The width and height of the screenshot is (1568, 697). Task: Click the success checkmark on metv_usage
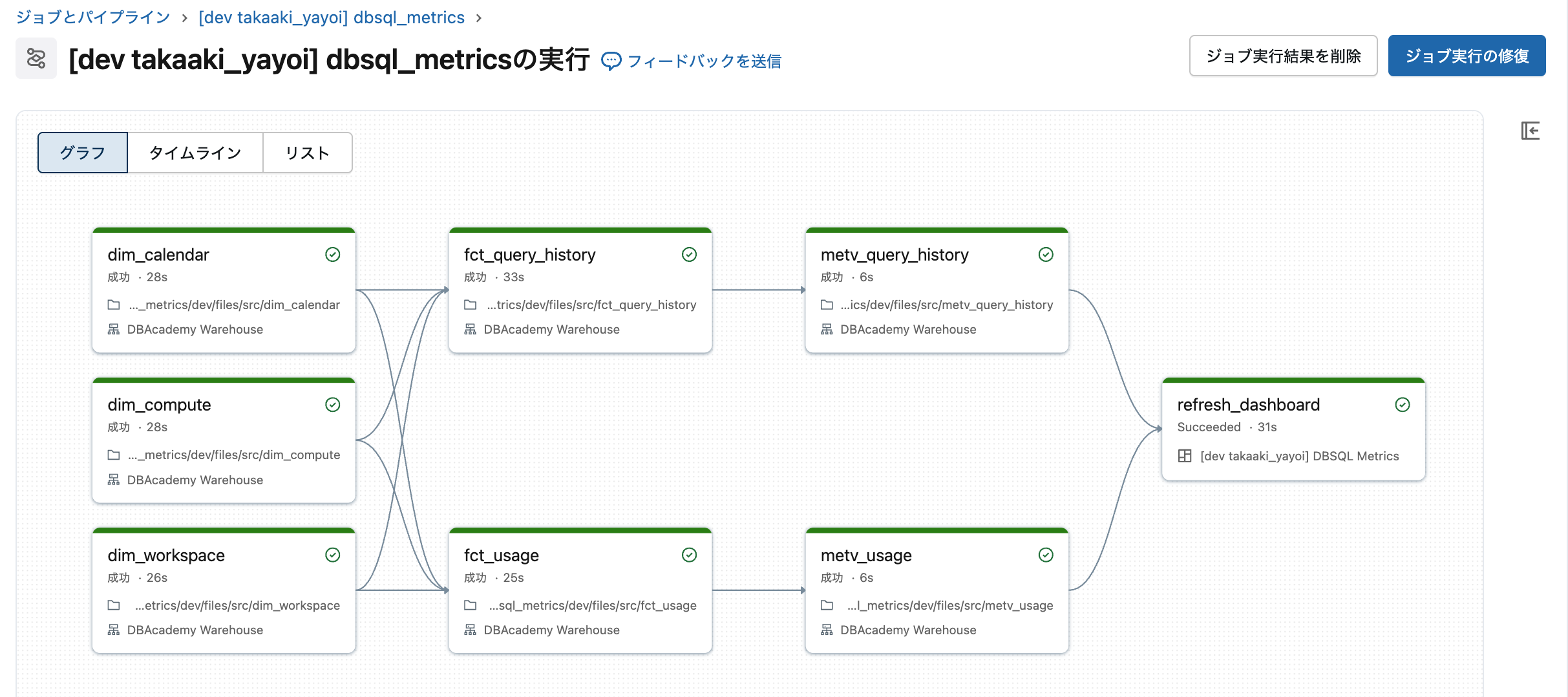(1046, 555)
